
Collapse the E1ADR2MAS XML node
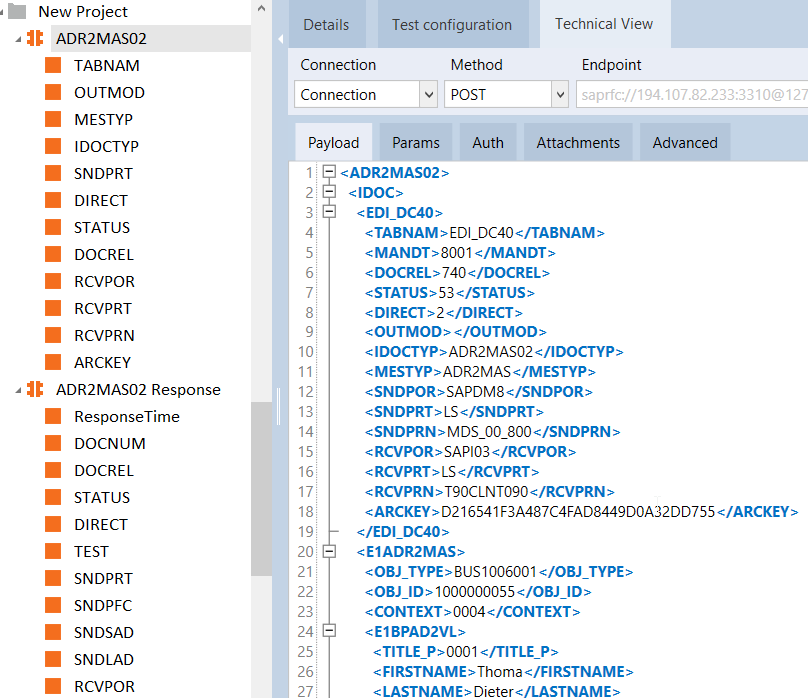(329, 551)
